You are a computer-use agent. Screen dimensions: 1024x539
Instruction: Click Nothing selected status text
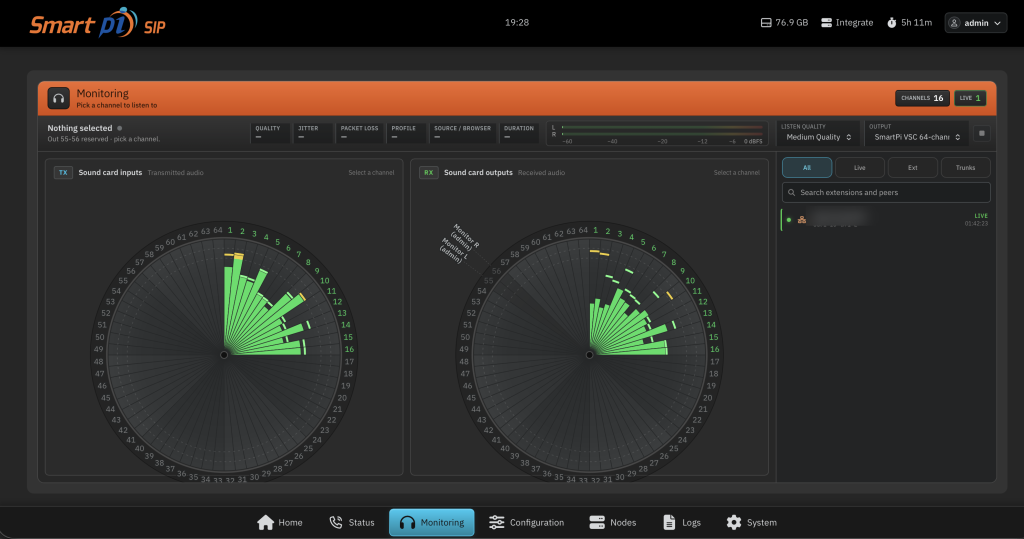(x=80, y=128)
